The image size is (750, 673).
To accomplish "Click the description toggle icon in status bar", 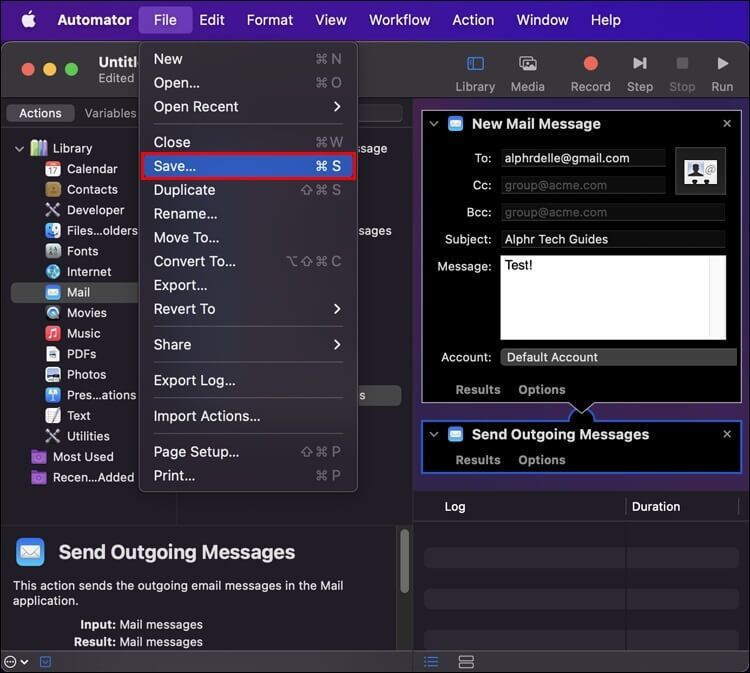I will pos(45,662).
